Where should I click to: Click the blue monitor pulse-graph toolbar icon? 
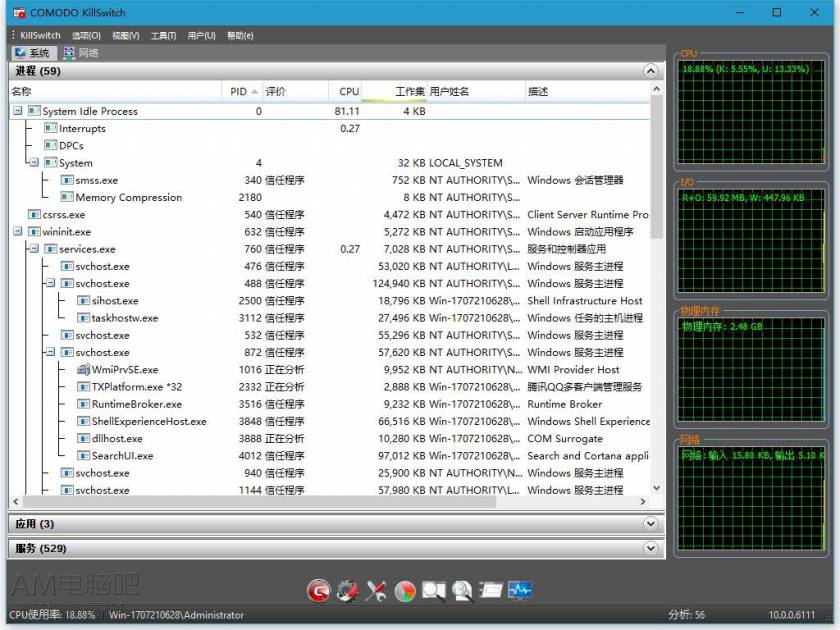pos(520,591)
